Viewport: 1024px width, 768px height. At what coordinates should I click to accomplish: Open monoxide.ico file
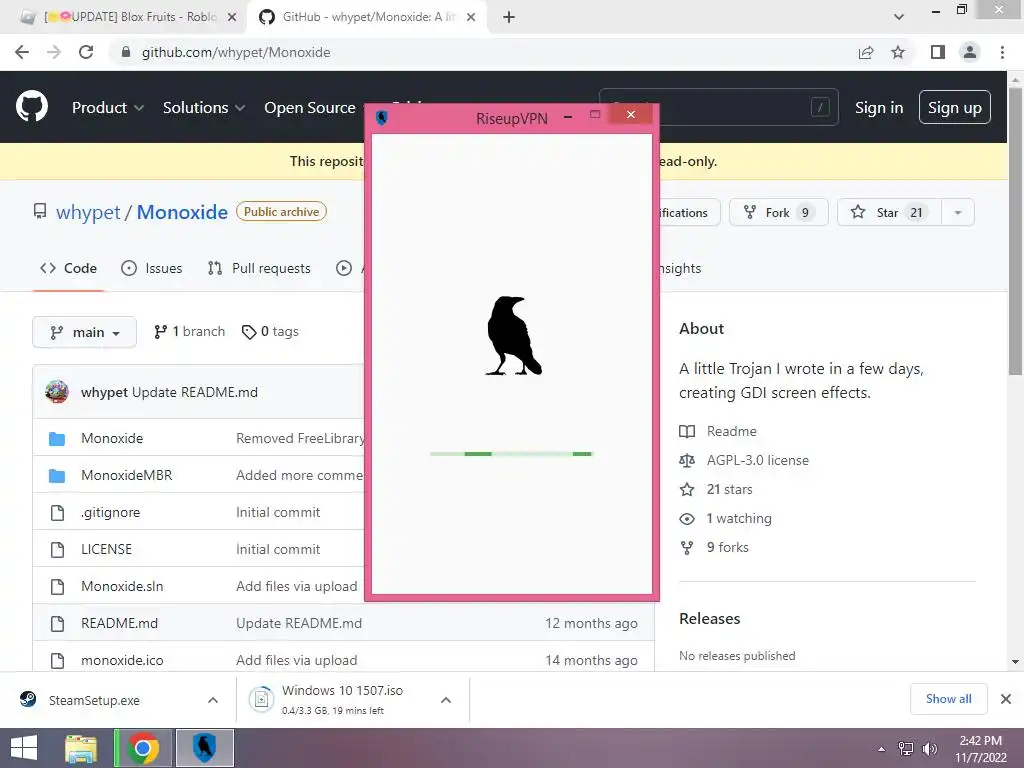pyautogui.click(x=122, y=660)
